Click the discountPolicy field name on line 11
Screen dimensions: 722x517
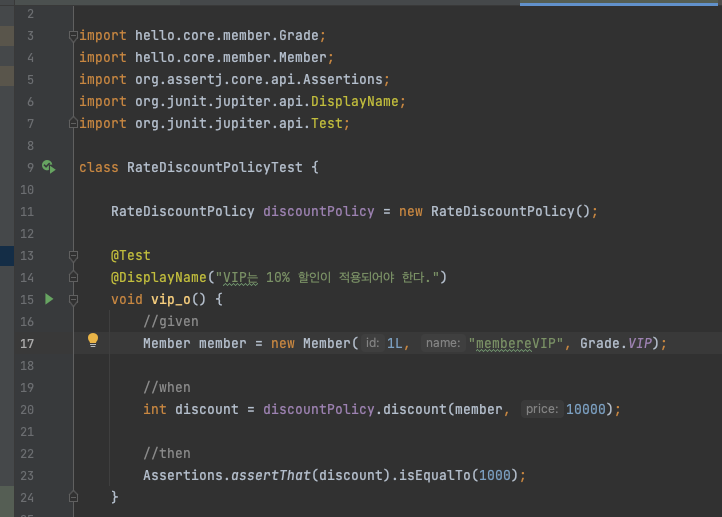point(319,211)
